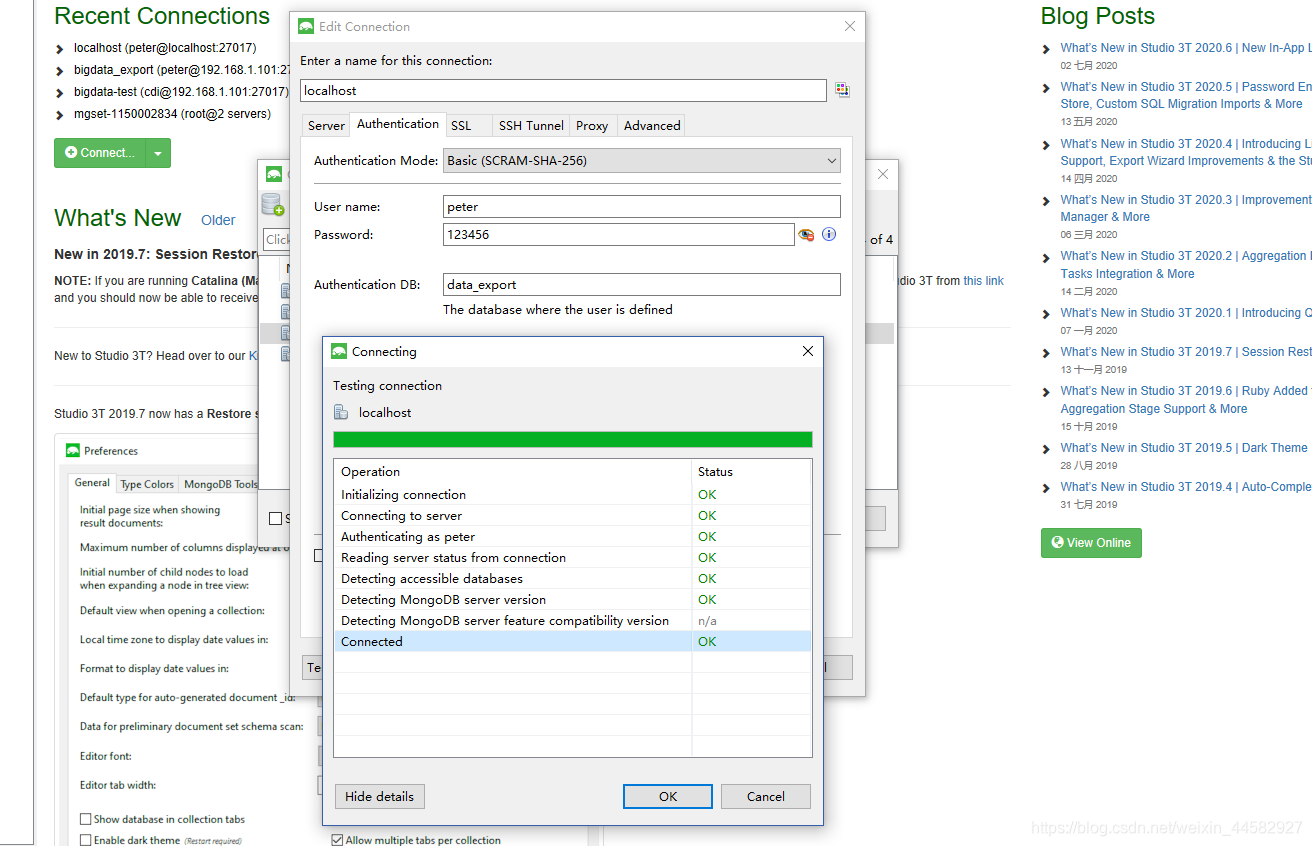The image size is (1312, 846).
Task: Expand the mgset-1150002834 recent connection chevron
Action: pyautogui.click(x=61, y=115)
